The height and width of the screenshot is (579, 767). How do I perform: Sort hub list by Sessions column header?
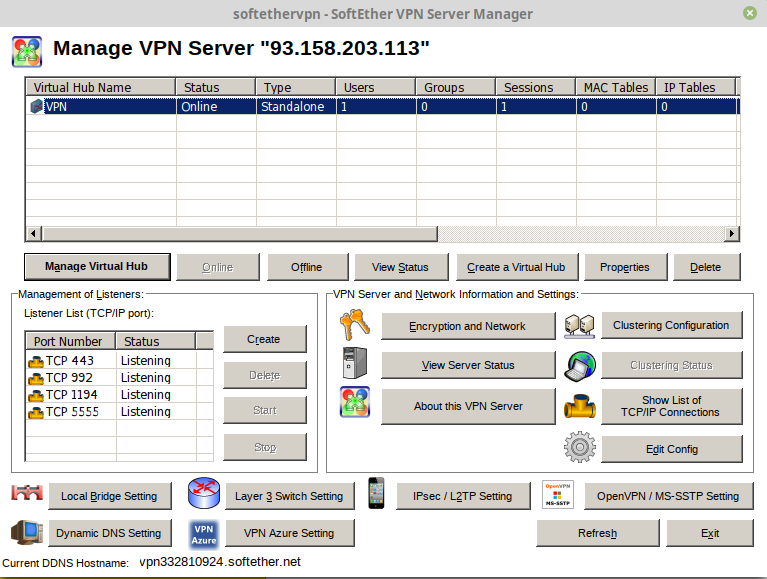(536, 88)
